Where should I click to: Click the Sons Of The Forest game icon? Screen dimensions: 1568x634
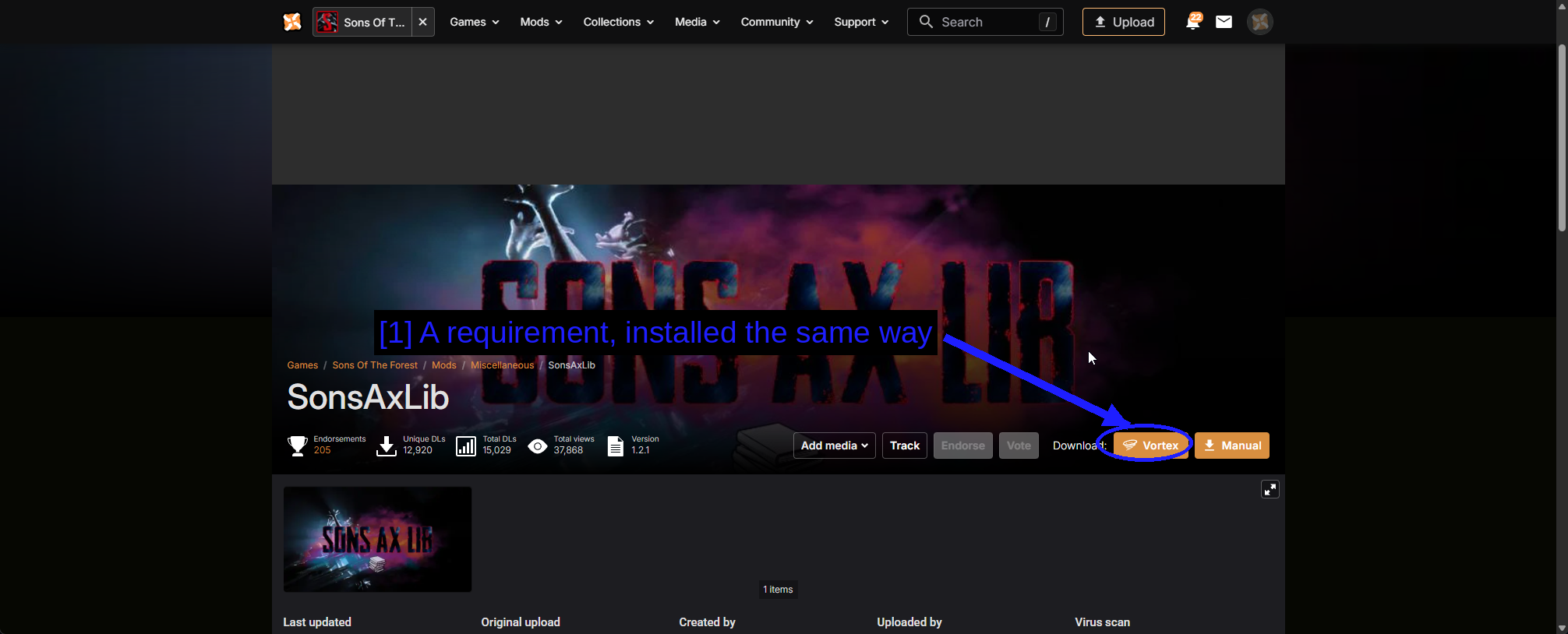point(327,22)
